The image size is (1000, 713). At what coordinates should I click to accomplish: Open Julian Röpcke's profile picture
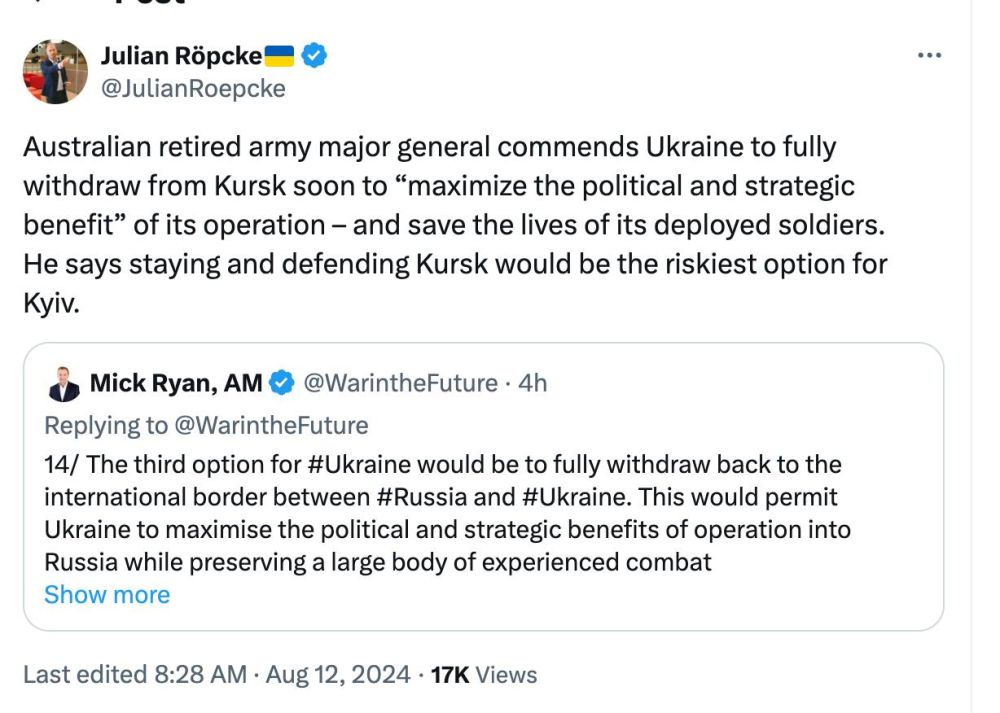pyautogui.click(x=55, y=72)
